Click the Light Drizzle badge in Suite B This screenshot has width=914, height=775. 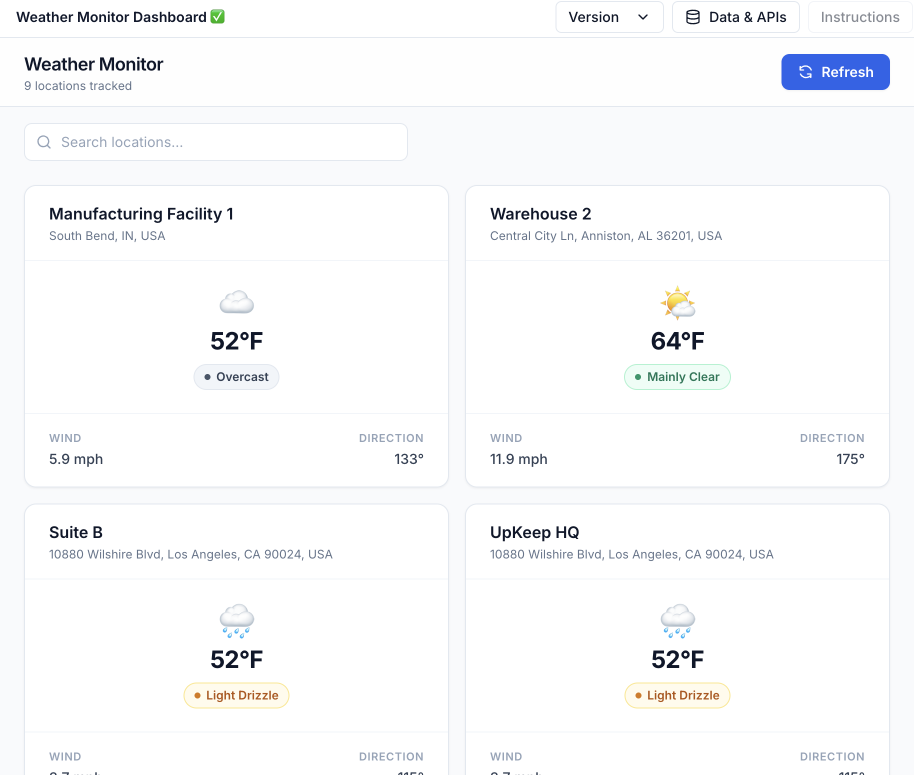click(x=237, y=695)
